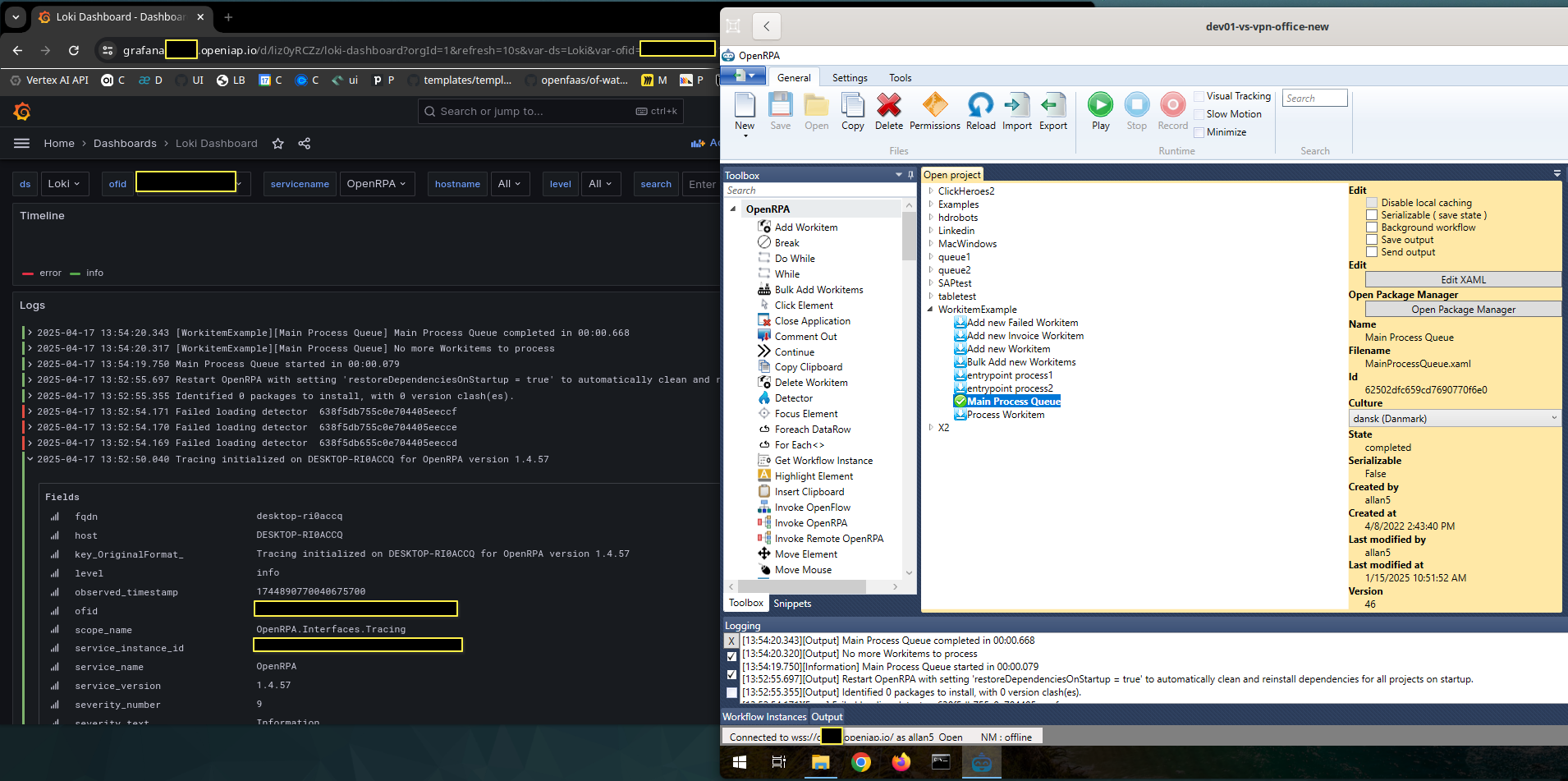Click the Open folder icon in ribbon

(x=816, y=105)
